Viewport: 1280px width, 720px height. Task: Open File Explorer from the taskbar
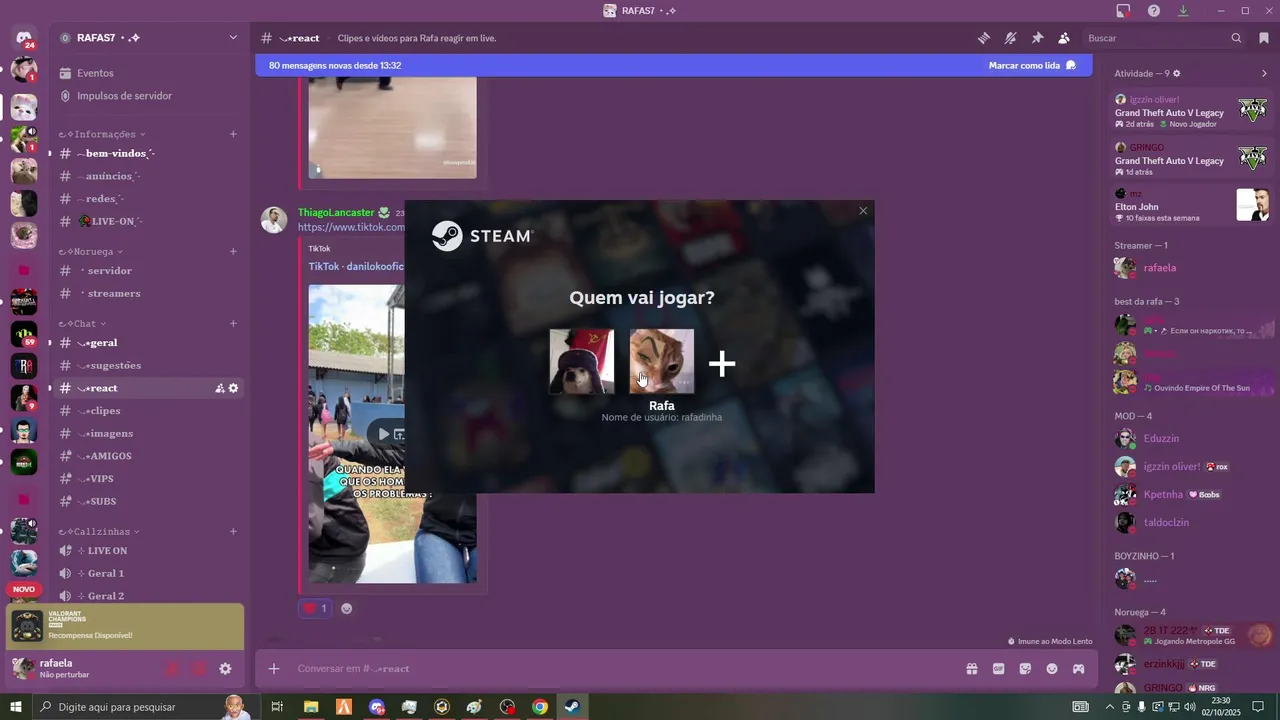[x=311, y=707]
